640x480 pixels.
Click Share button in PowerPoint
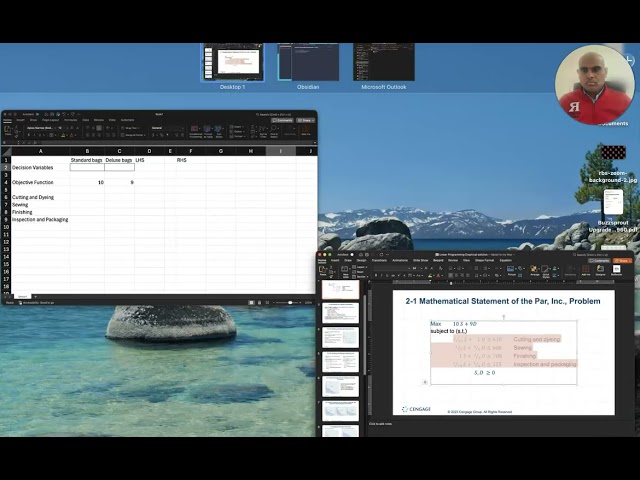[623, 260]
